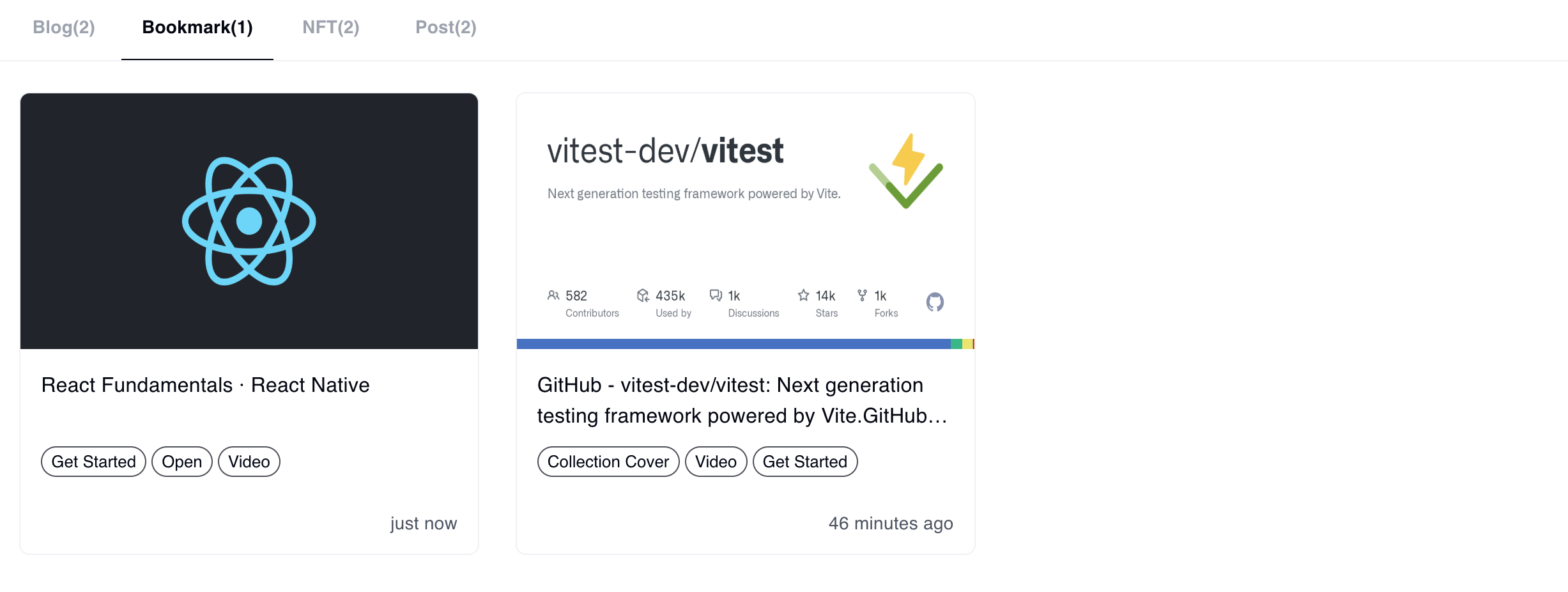Click the GitHub octocat icon
Screen dimensions: 1568x592
(935, 302)
